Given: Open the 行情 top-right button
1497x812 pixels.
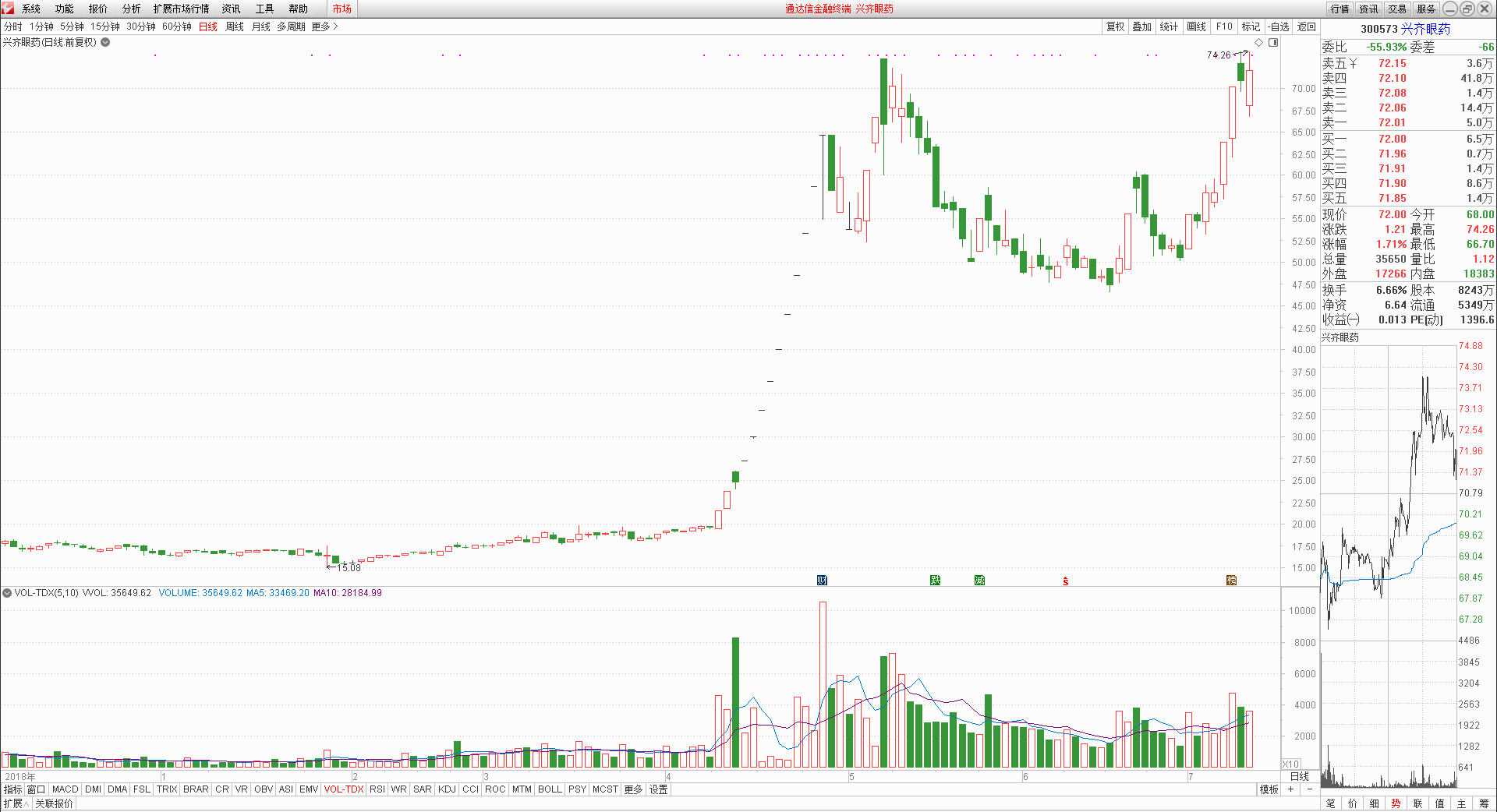Looking at the screenshot, I should 1340,9.
